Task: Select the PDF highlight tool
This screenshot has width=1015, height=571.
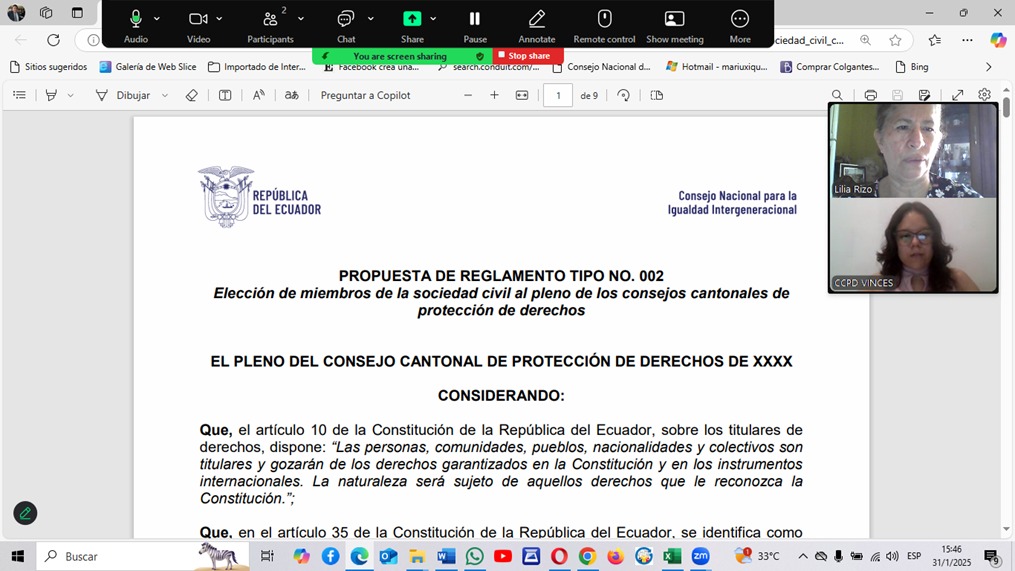Action: (x=51, y=95)
